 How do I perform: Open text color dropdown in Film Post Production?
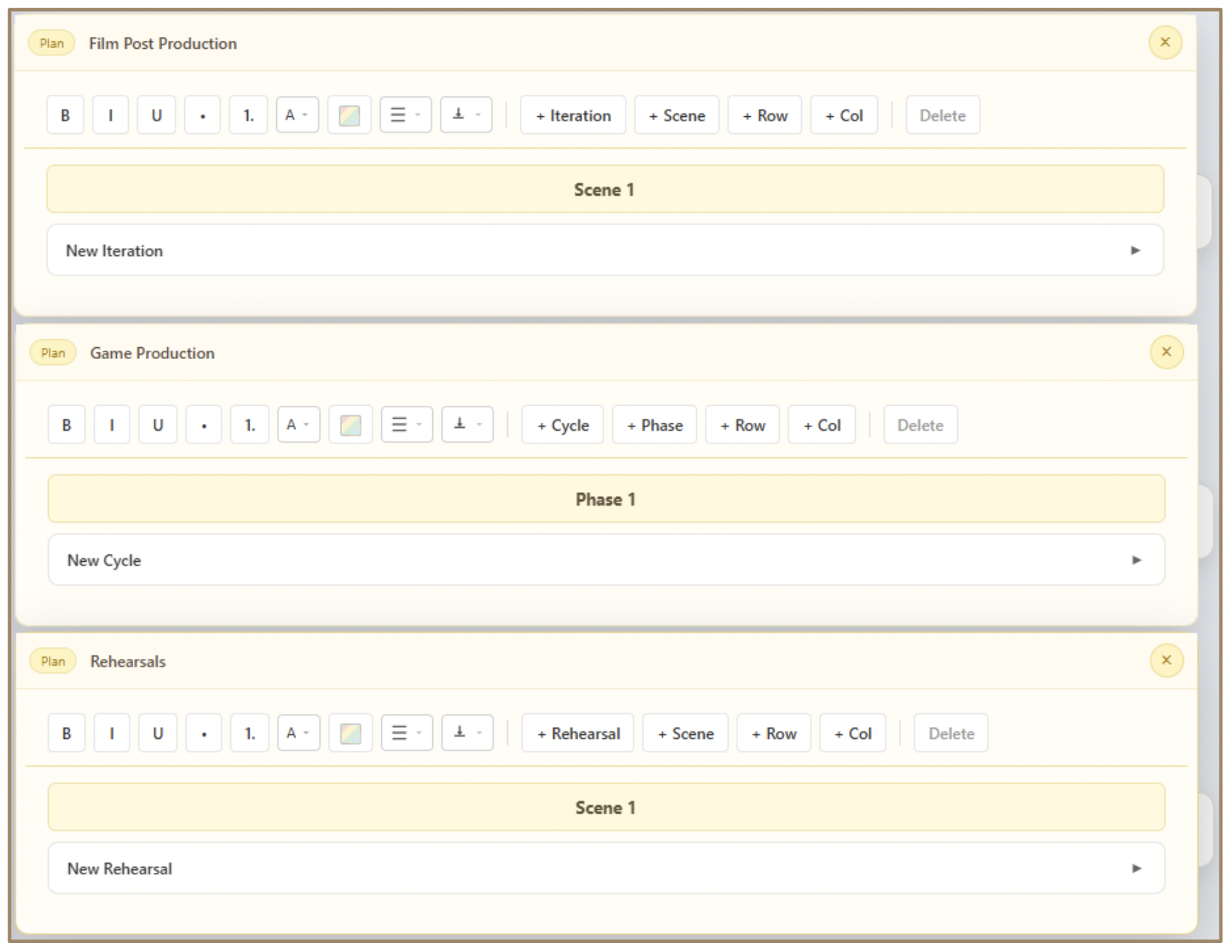297,115
